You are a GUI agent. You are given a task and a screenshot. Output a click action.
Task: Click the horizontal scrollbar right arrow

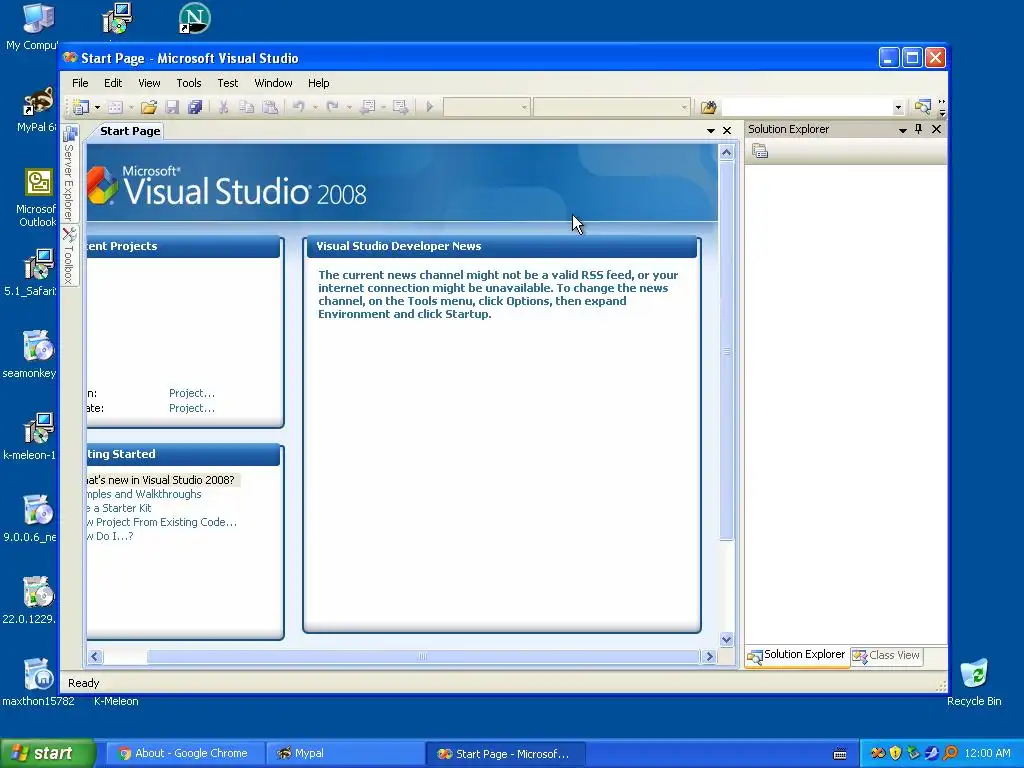point(709,656)
